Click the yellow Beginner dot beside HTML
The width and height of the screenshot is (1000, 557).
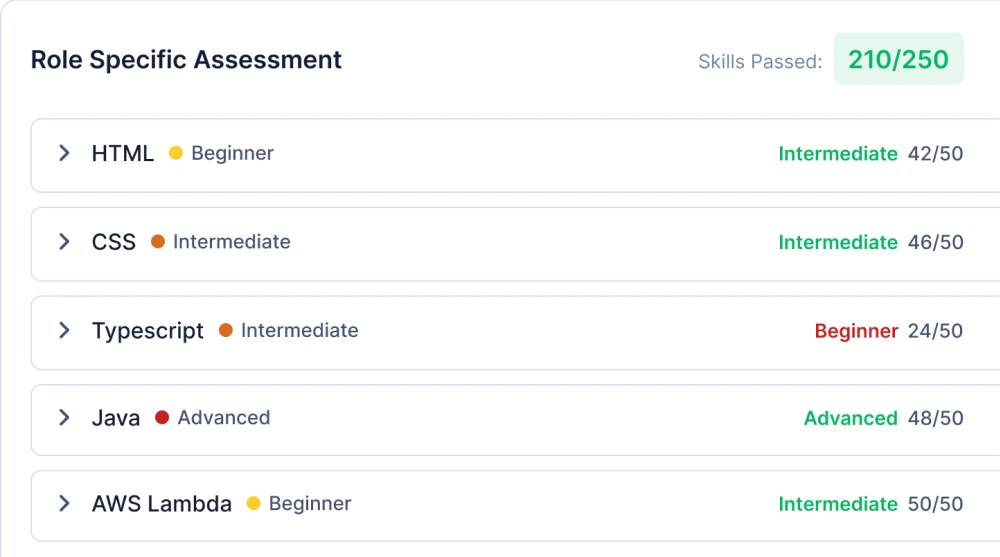[176, 153]
